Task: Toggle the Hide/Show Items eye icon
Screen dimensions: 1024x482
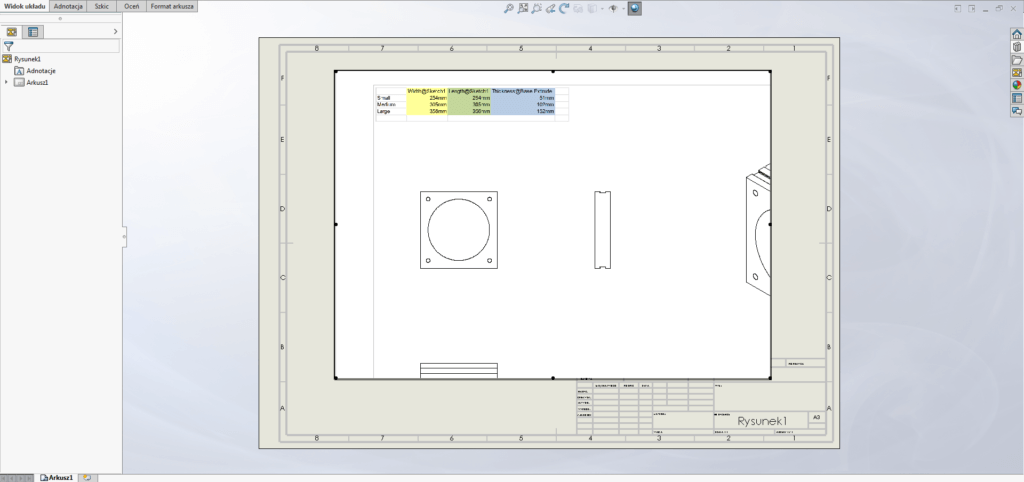Action: tap(613, 8)
